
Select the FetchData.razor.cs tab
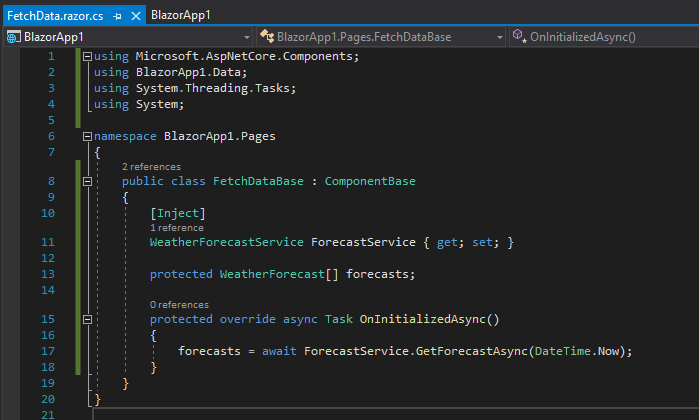click(56, 15)
